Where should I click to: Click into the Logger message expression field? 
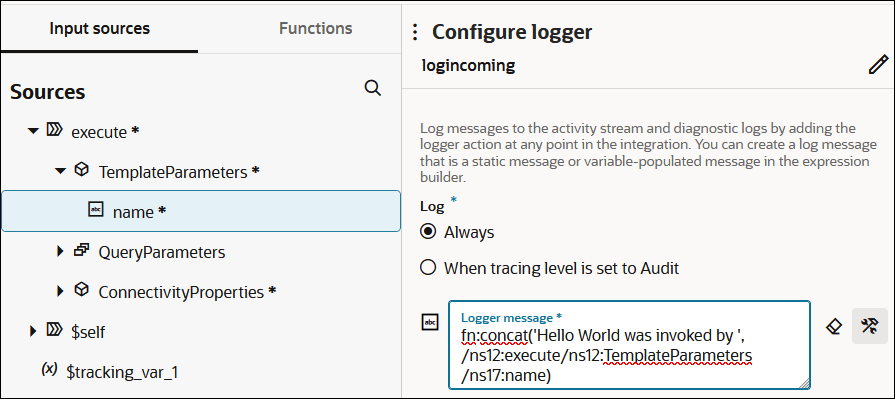[x=629, y=345]
